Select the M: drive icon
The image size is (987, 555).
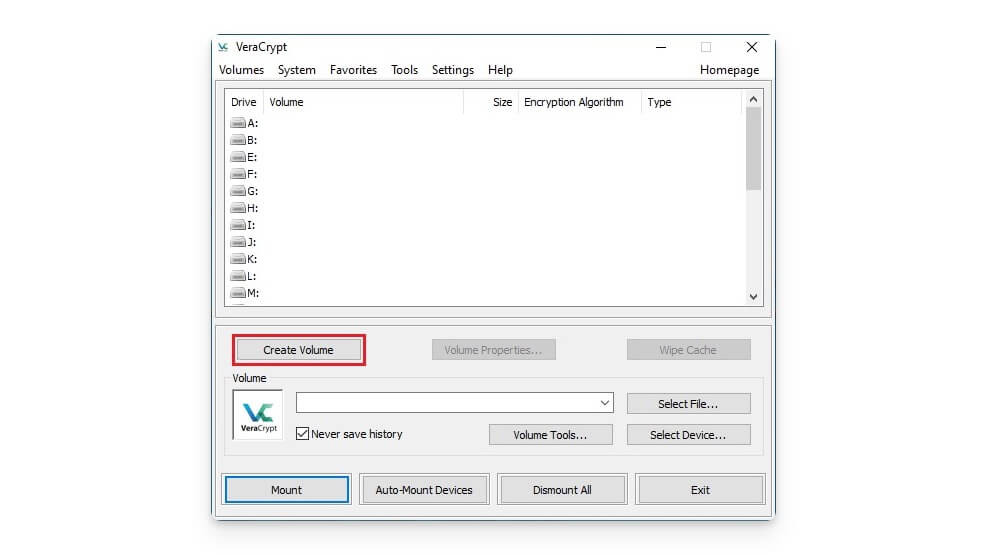pos(238,293)
